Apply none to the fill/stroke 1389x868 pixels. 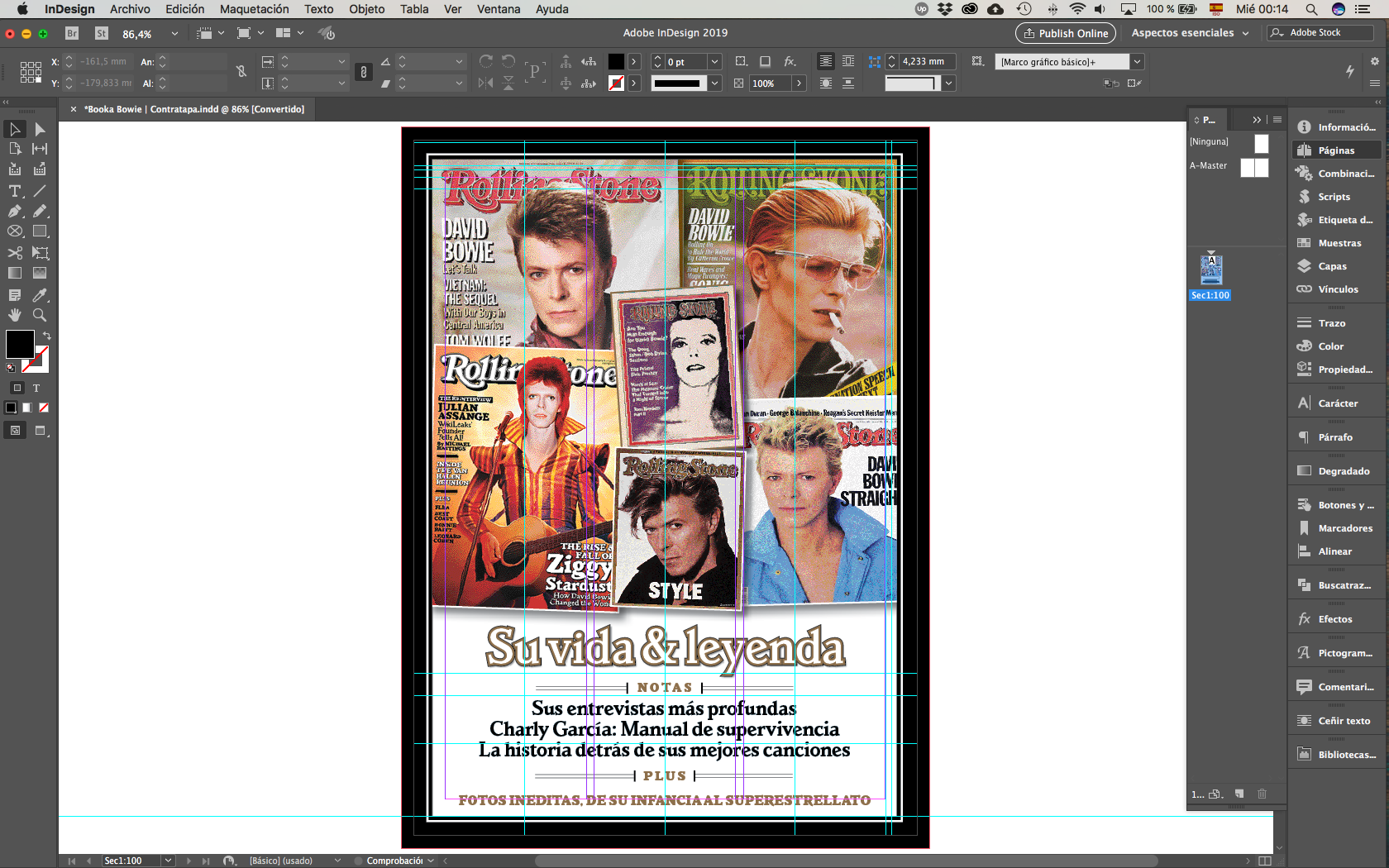[x=44, y=408]
